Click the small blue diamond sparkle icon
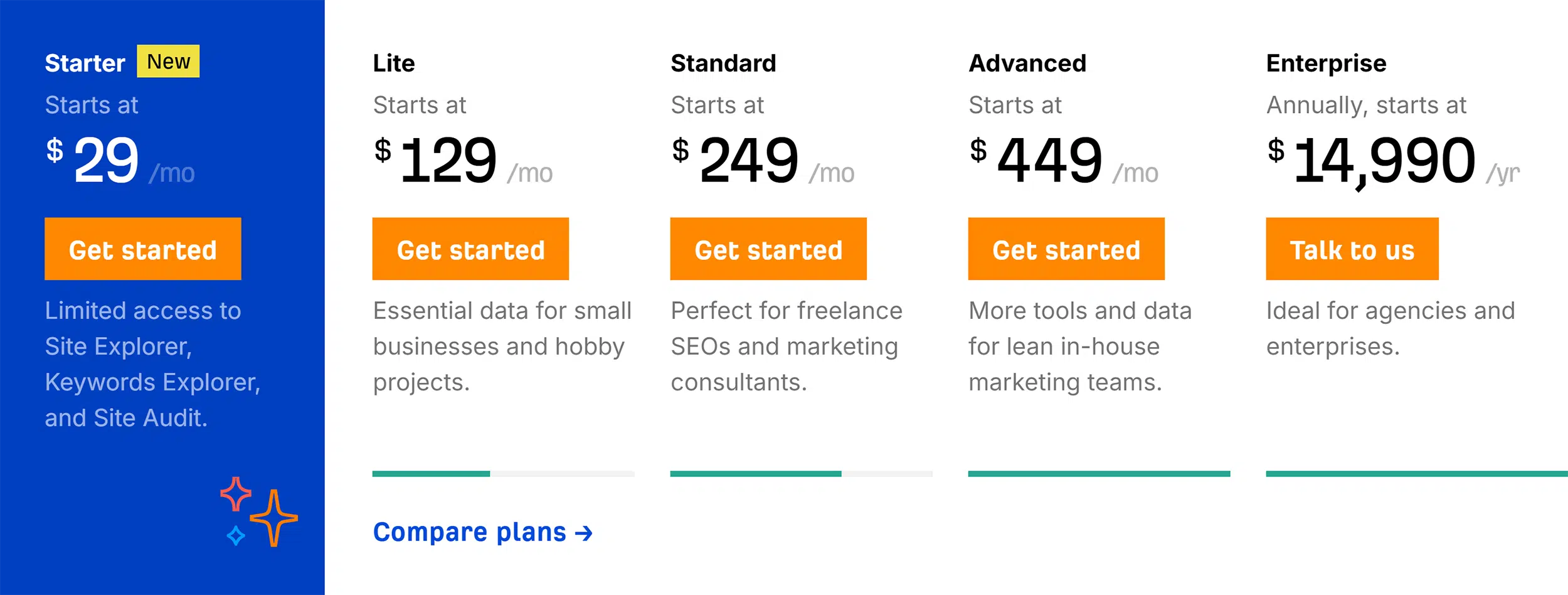This screenshot has height=595, width=1568. click(x=236, y=535)
